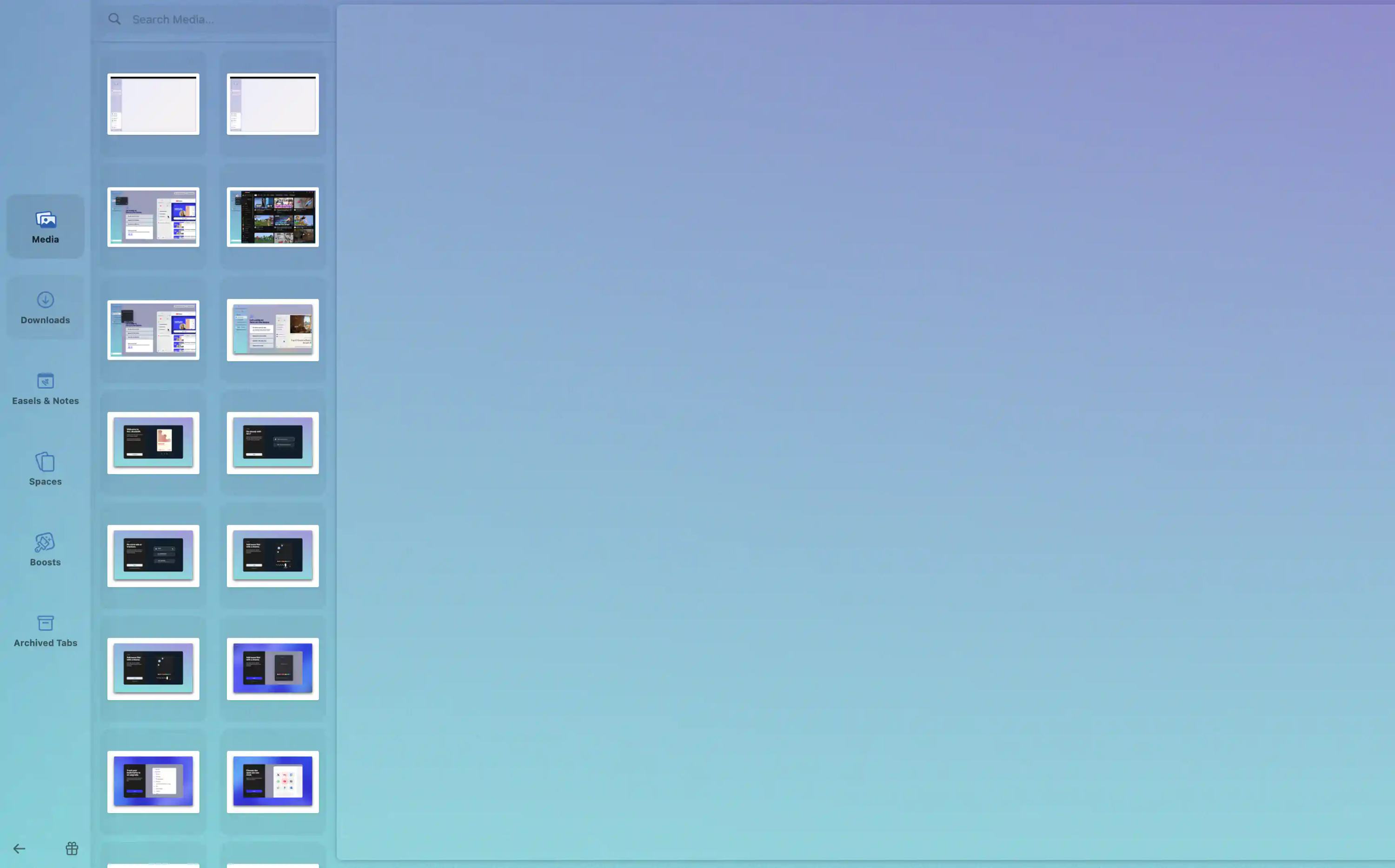Open the dark video grid screenshot thumbnail
Image resolution: width=1395 pixels, height=868 pixels.
[x=272, y=217]
